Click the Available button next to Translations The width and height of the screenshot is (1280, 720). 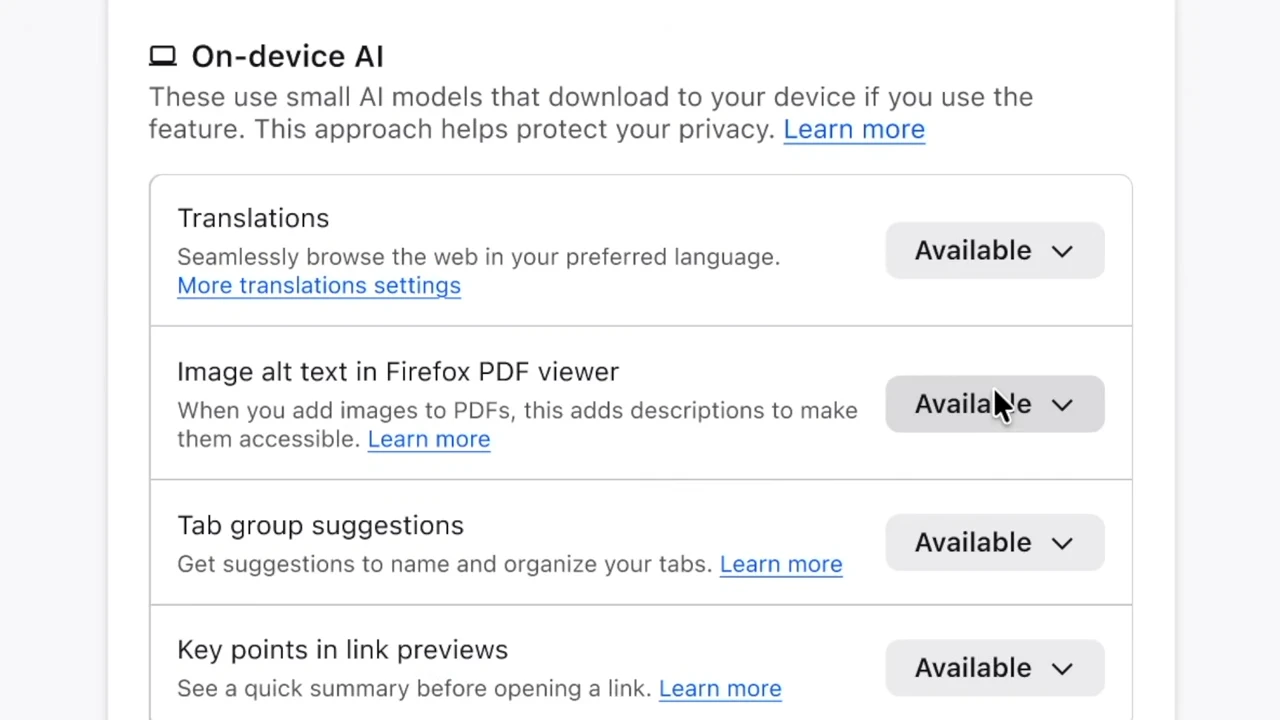click(x=994, y=250)
